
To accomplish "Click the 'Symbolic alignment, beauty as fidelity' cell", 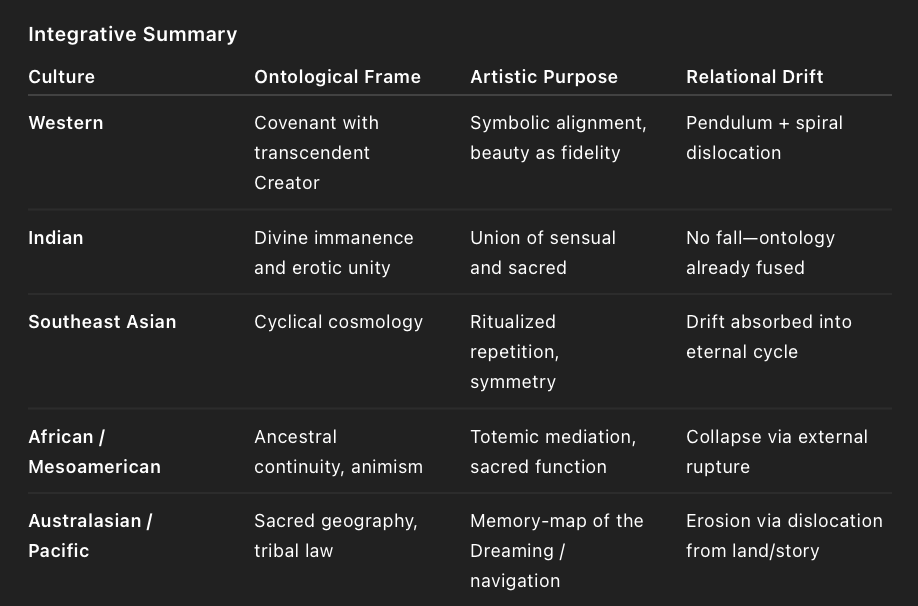I will (559, 138).
